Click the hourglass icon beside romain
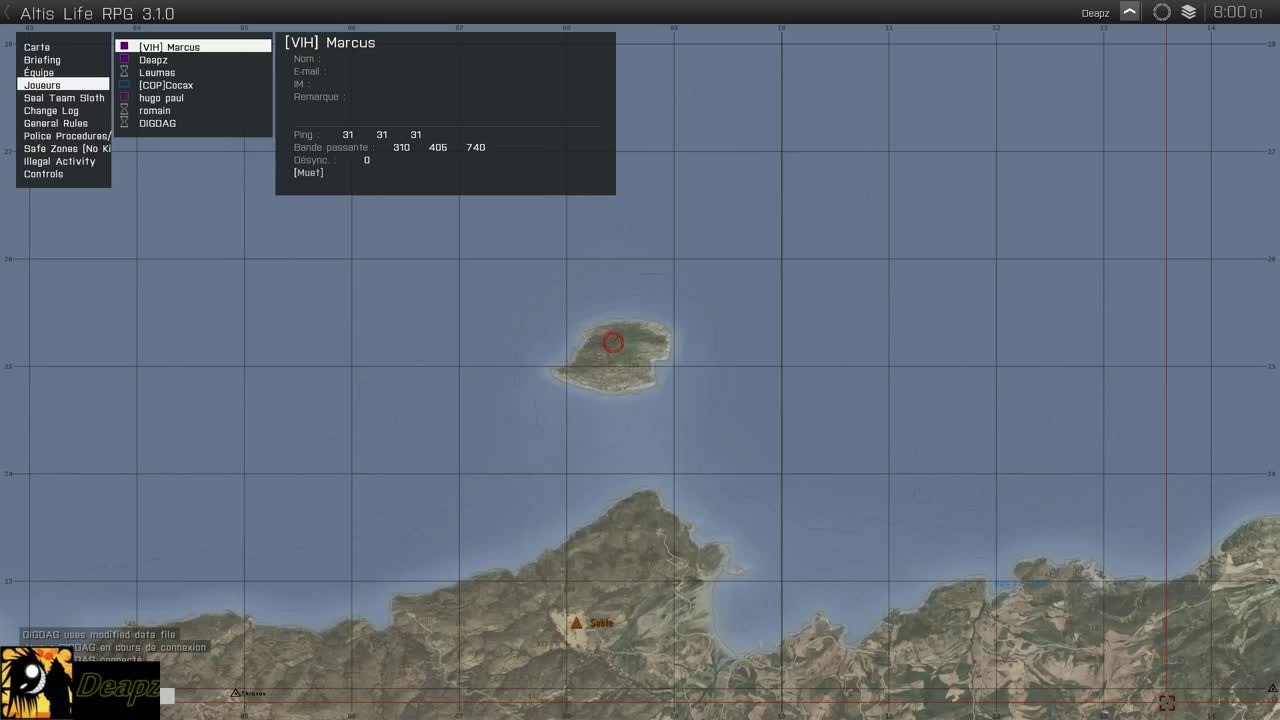The height and width of the screenshot is (720, 1280). point(124,110)
